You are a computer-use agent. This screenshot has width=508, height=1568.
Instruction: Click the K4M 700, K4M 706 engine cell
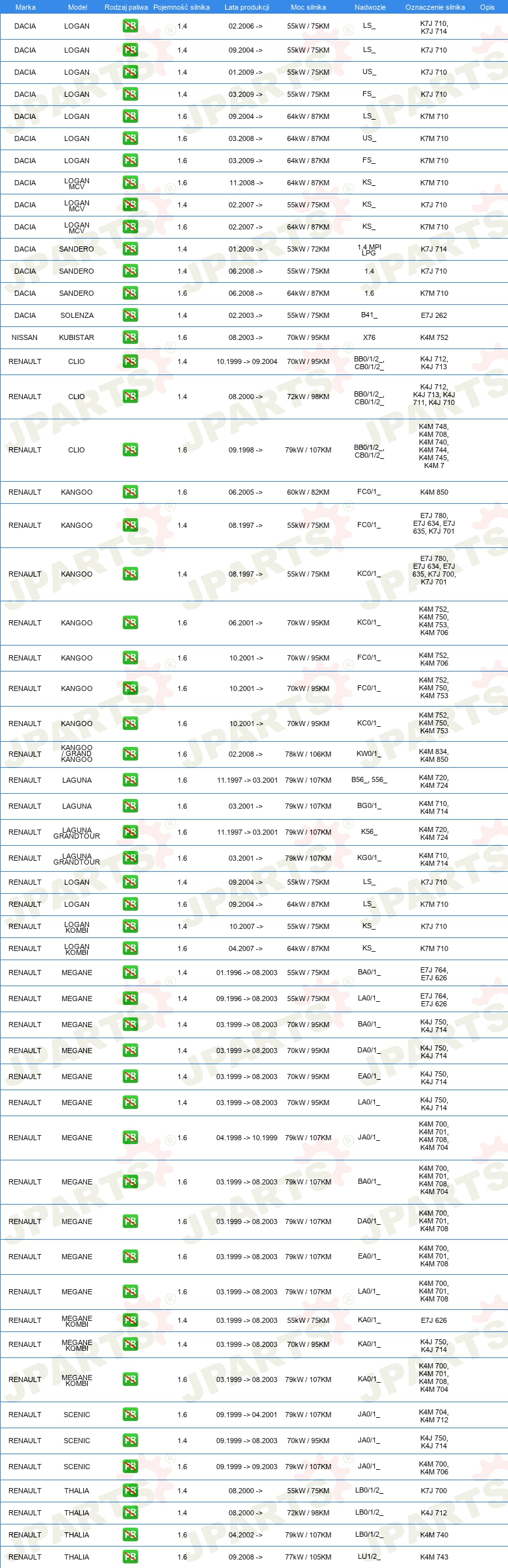point(434,1468)
